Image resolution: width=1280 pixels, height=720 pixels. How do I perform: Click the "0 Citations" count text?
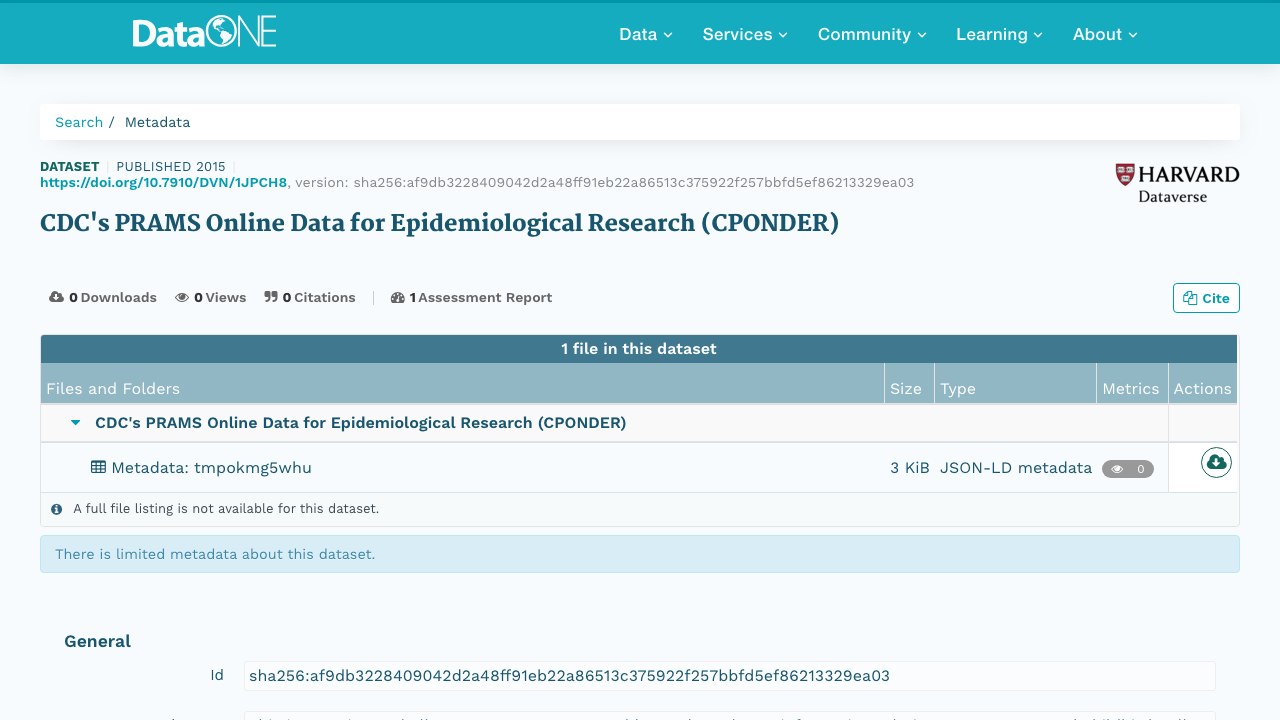point(319,297)
